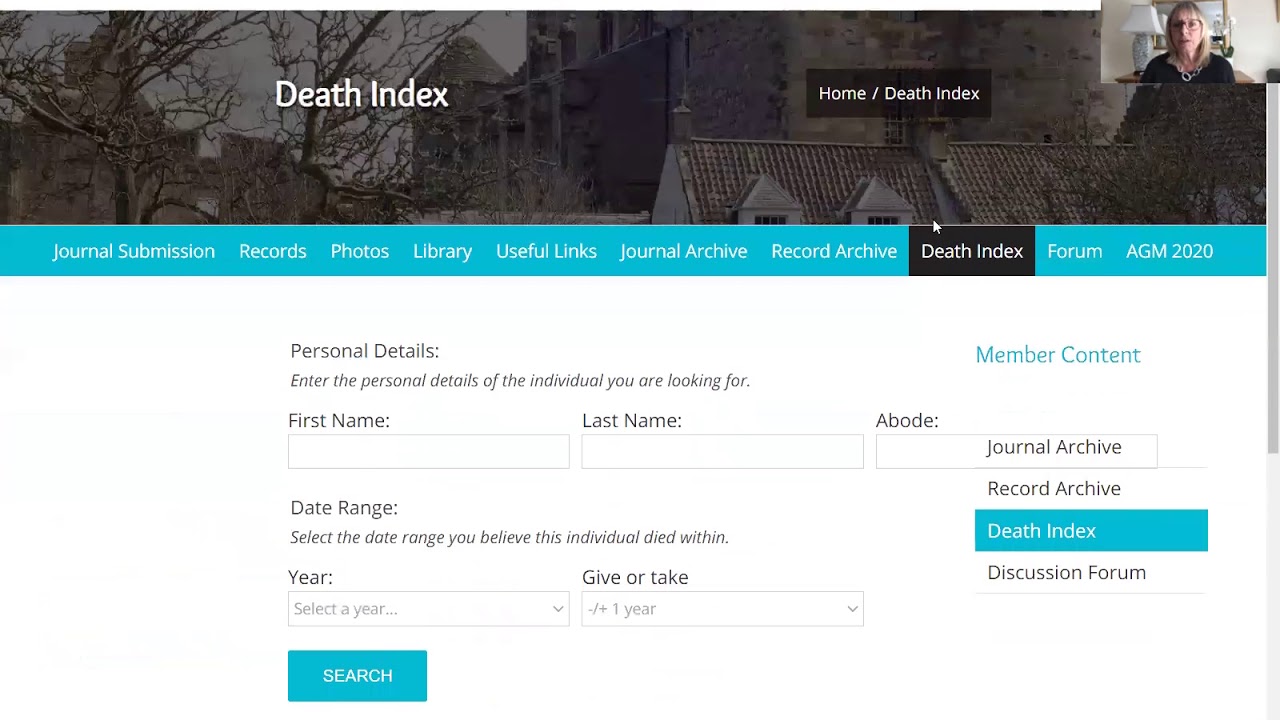Open Journal Archive in the Member Content sidebar
The image size is (1280, 720).
(1054, 447)
